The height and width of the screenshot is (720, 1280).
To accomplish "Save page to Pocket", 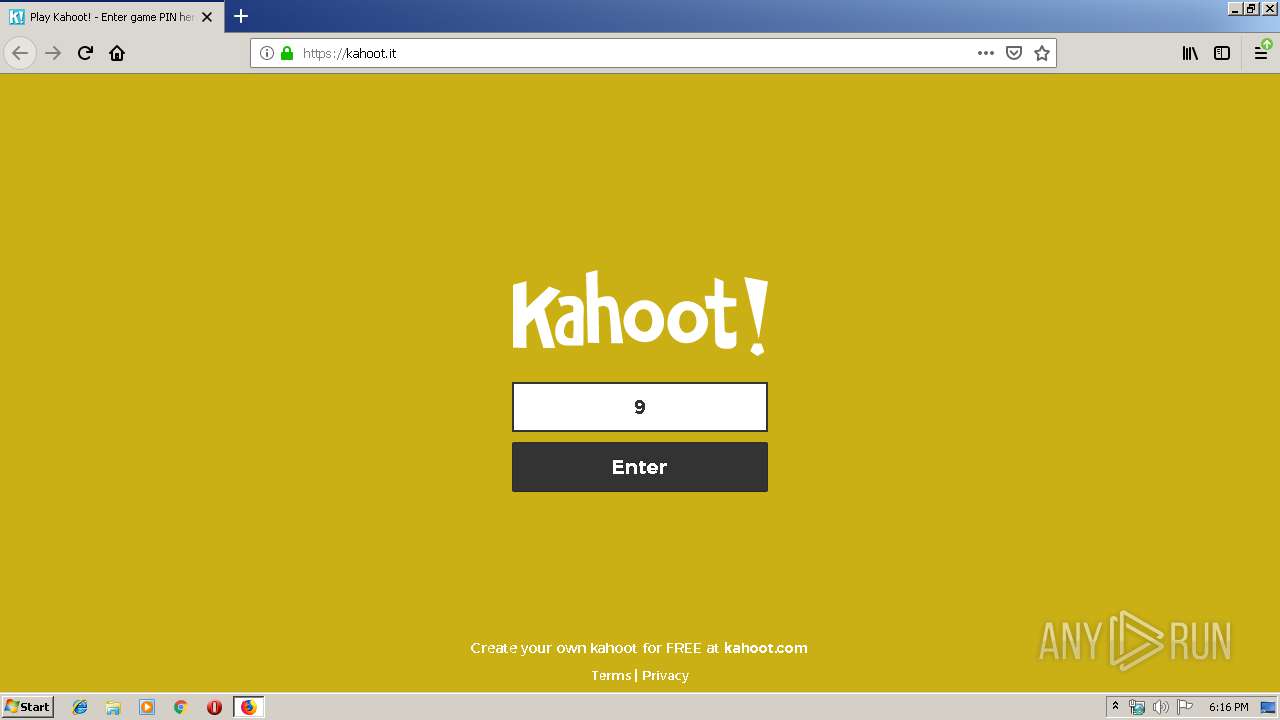I will pos(1014,53).
